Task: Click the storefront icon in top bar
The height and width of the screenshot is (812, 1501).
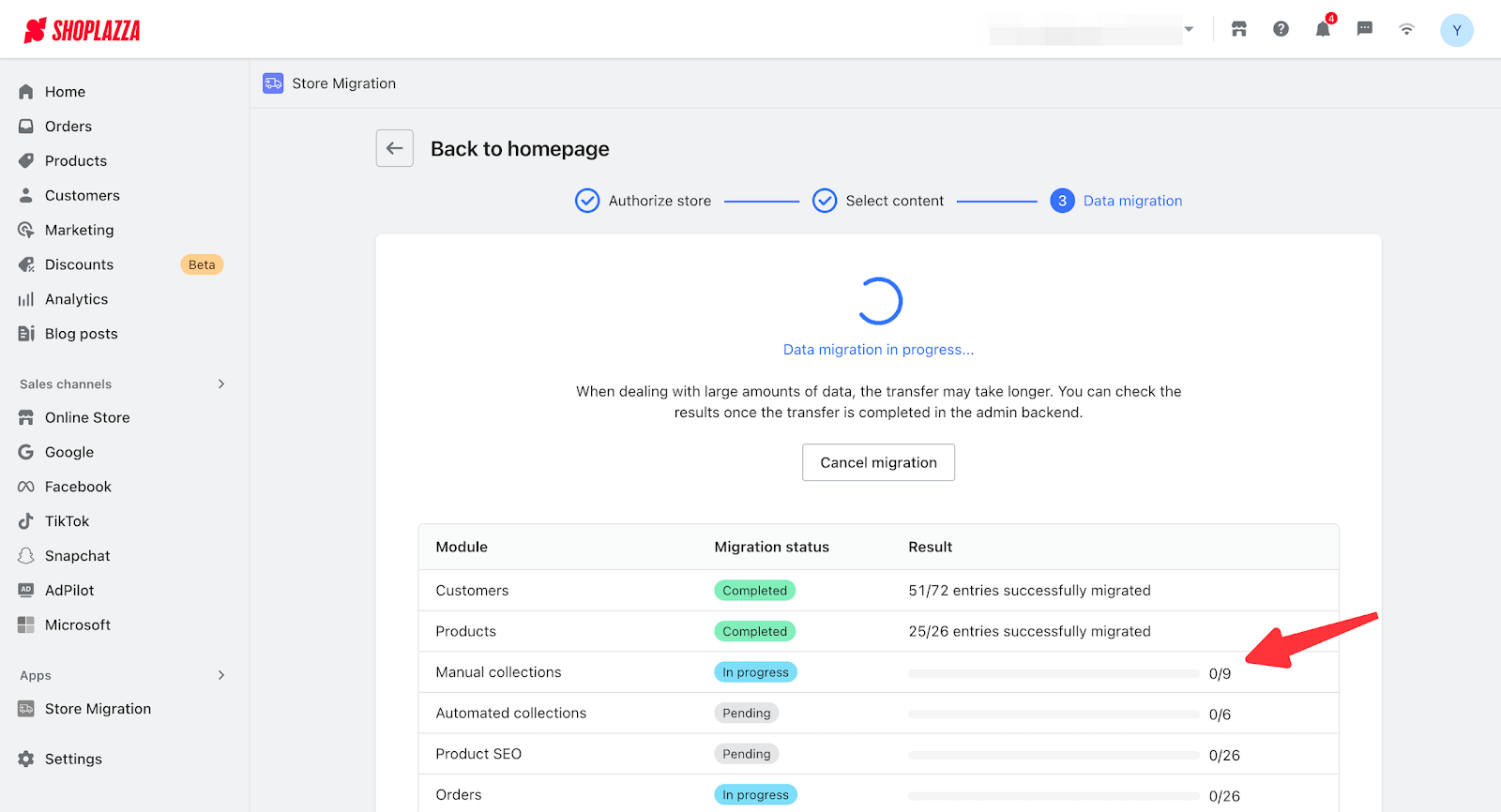Action: pyautogui.click(x=1239, y=29)
